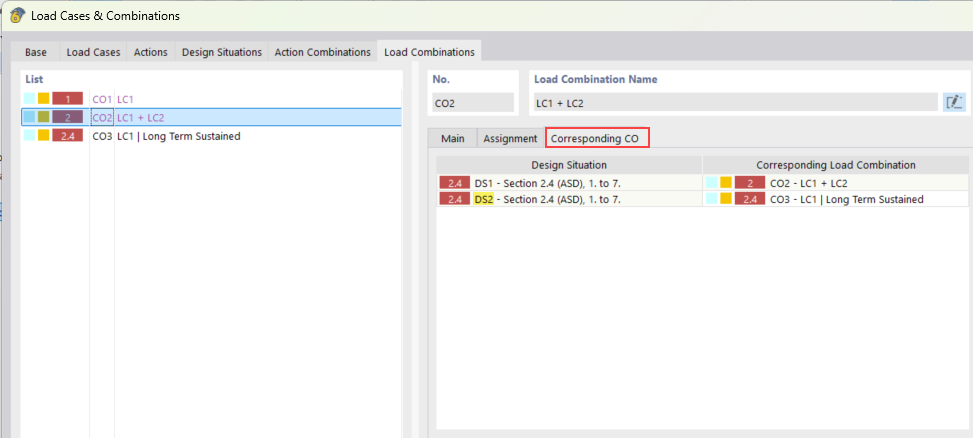The height and width of the screenshot is (438, 973).
Task: Click the Design Situation column header
Action: click(x=569, y=165)
